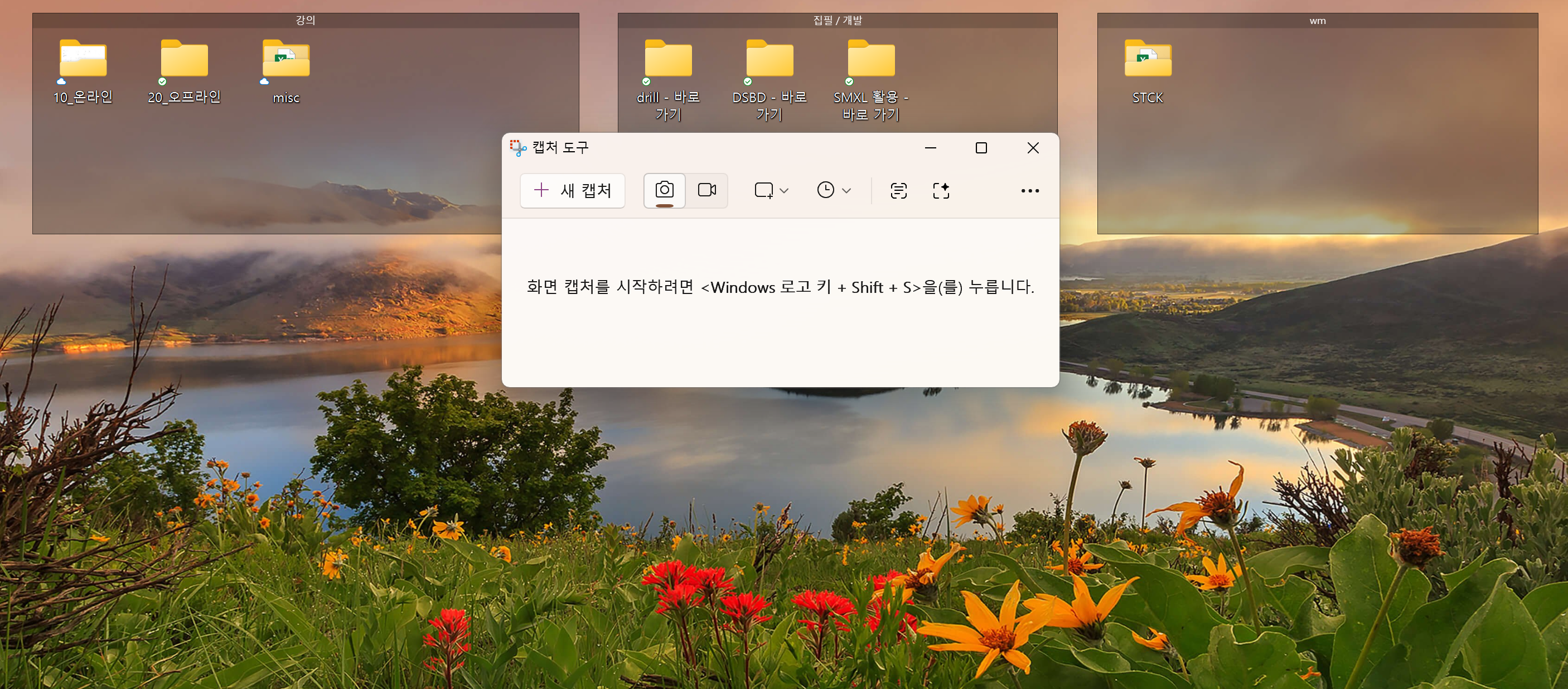The image size is (1568, 689).
Task: Open the STCK folder
Action: (1148, 59)
